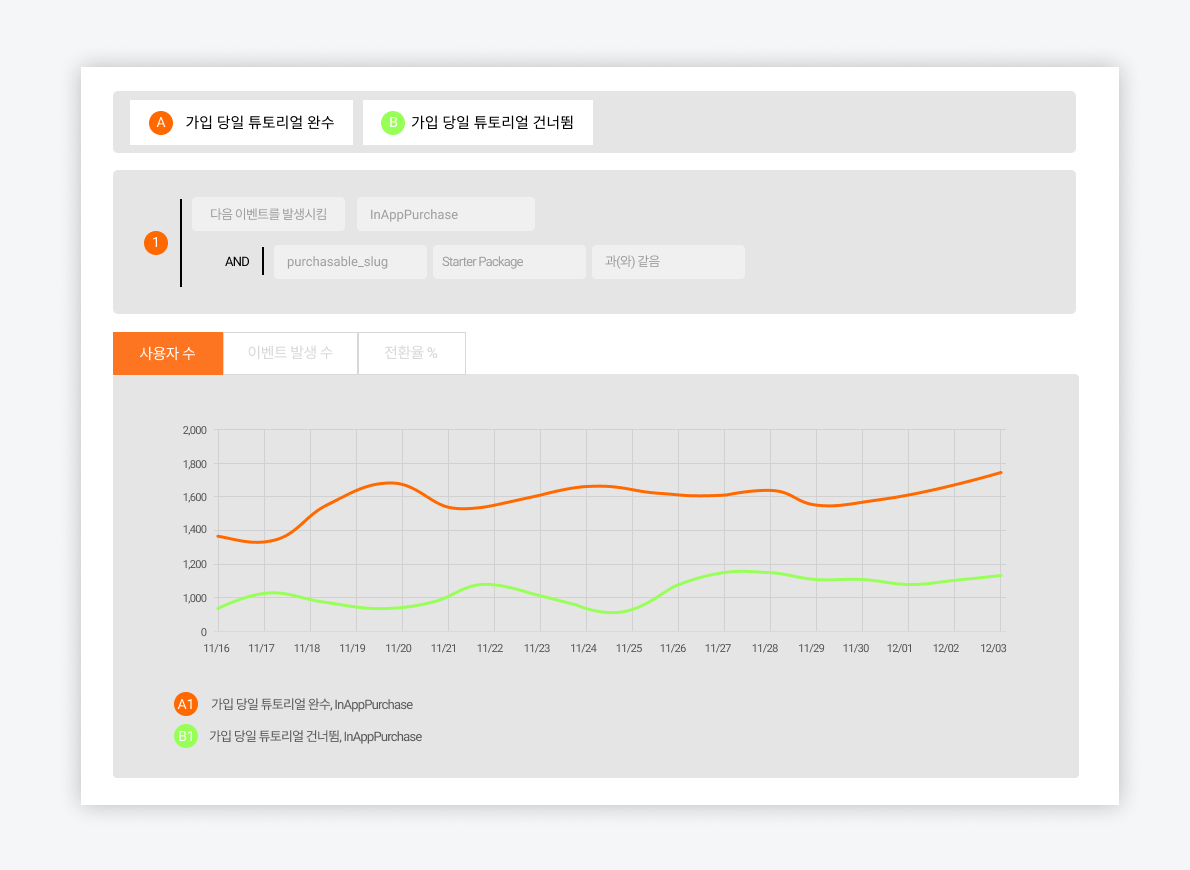Click the Starter Package value field
The image size is (1190, 870).
509,262
